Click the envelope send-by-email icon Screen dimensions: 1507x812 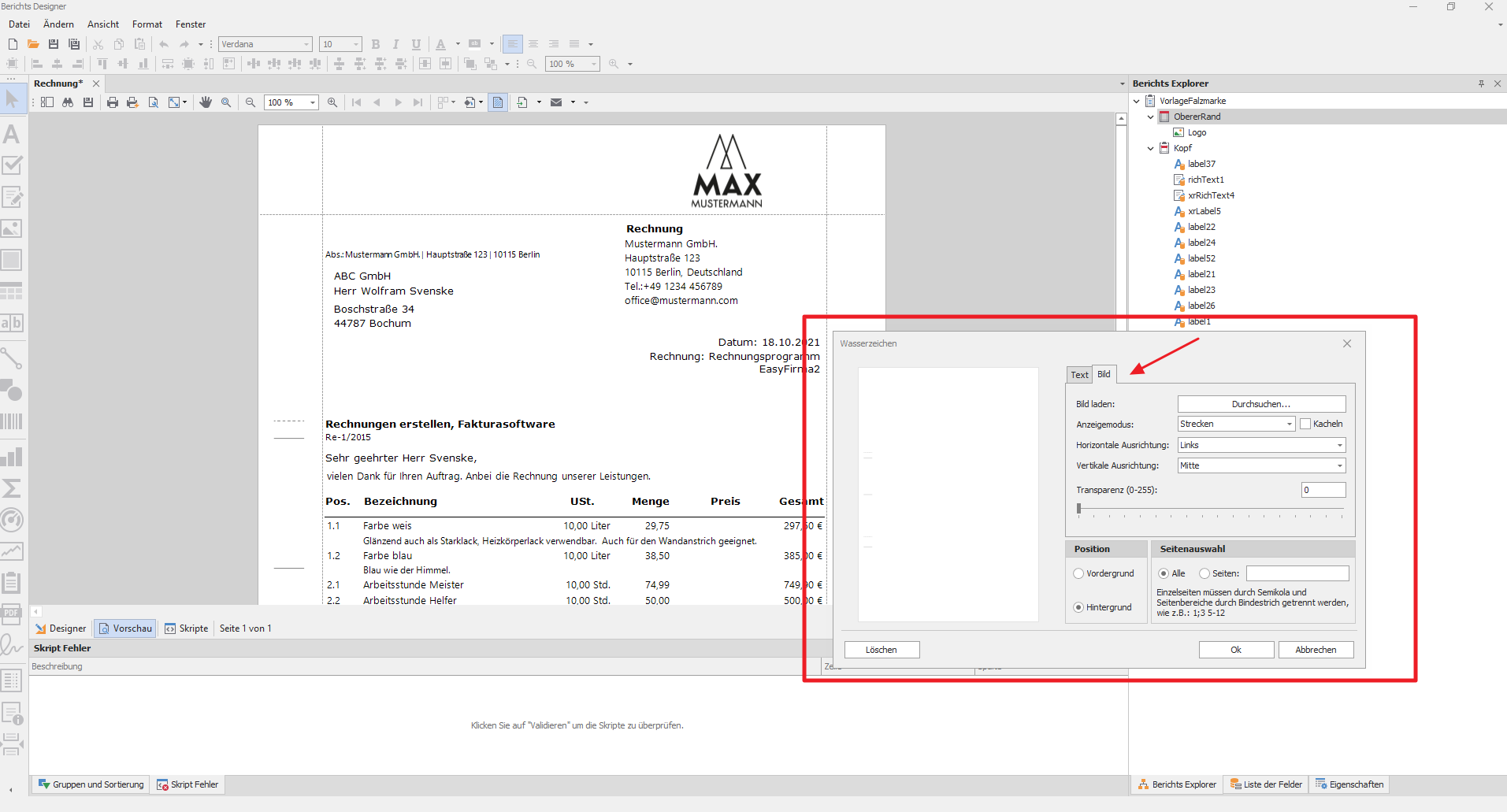click(x=556, y=102)
